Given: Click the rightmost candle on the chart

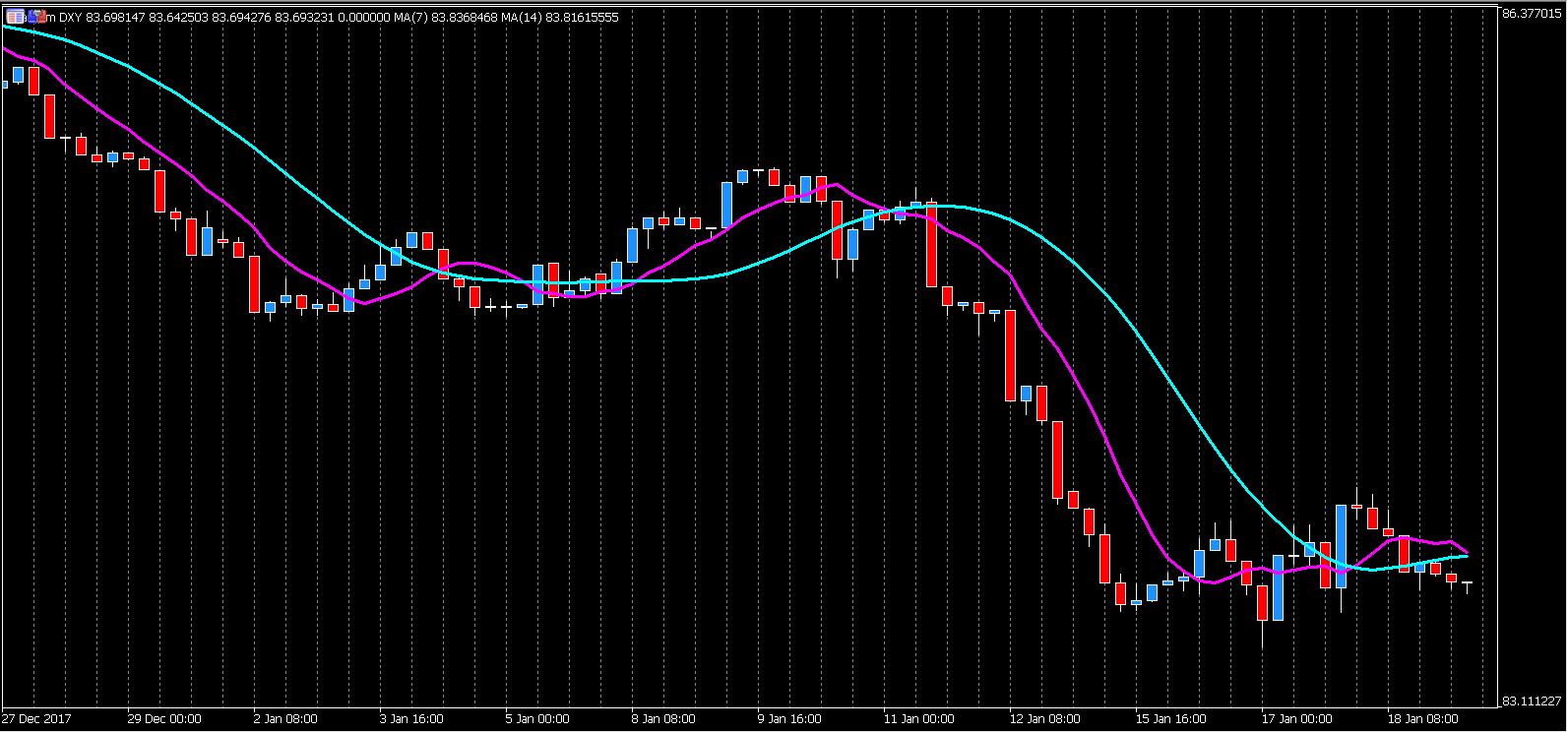Looking at the screenshot, I should [x=1467, y=585].
